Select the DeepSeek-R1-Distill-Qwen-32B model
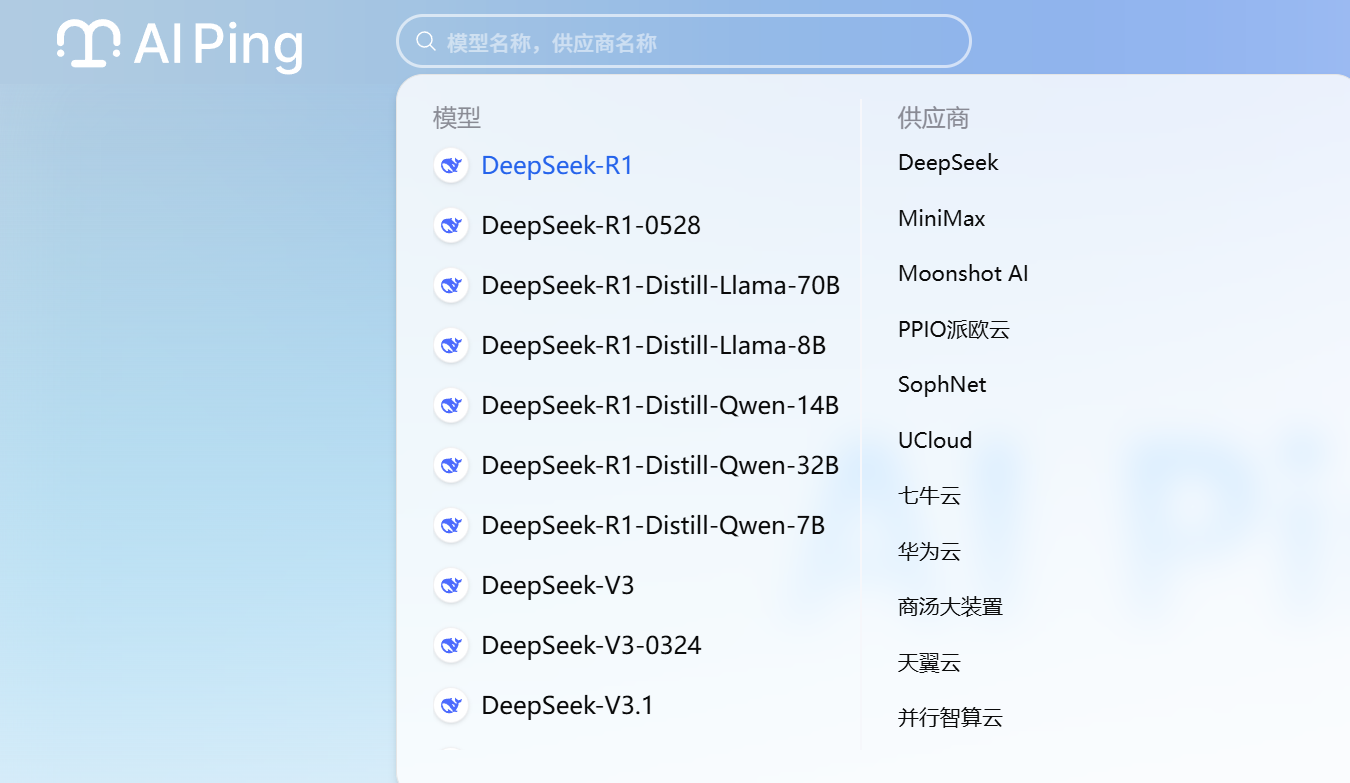Viewport: 1350px width, 783px height. 660,465
